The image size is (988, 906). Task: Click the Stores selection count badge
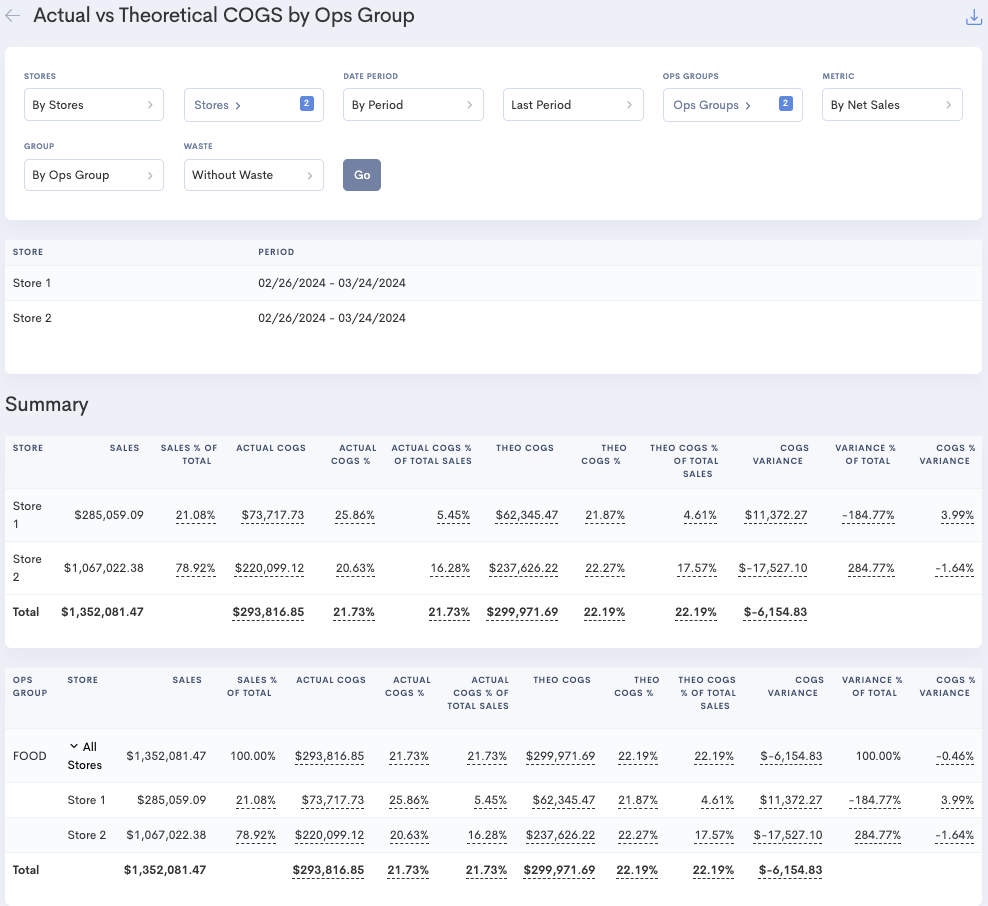tap(307, 103)
